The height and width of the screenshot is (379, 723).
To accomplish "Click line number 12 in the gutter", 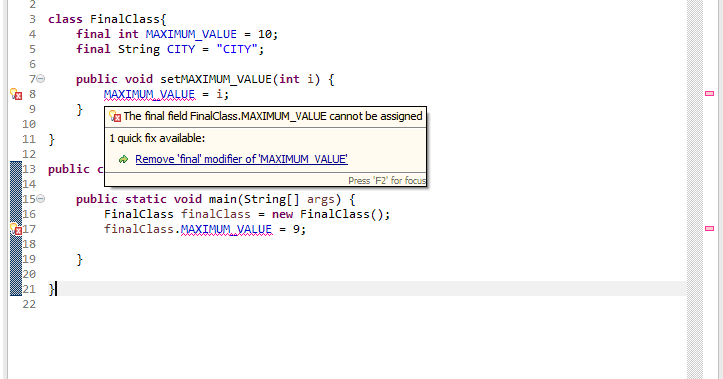I will pyautogui.click(x=29, y=154).
